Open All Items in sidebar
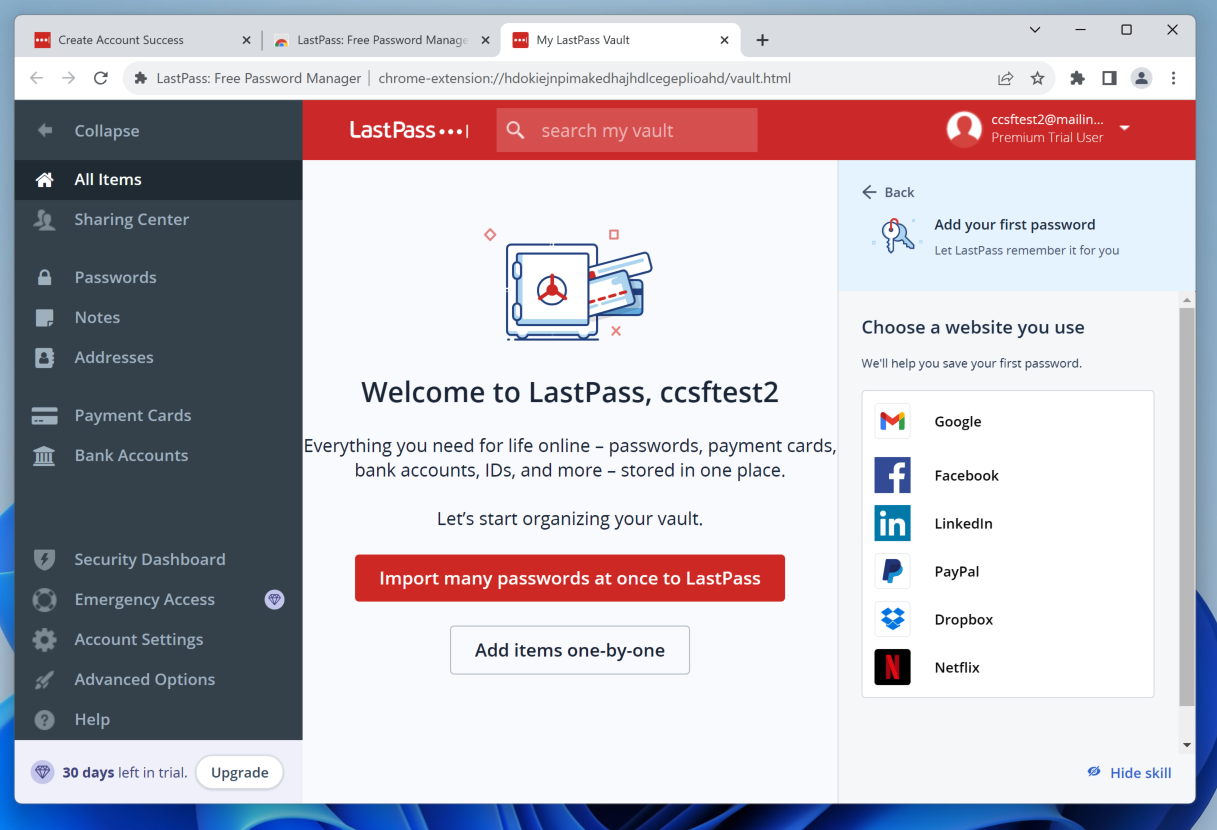Screen dimensions: 1217x830 tap(158, 180)
